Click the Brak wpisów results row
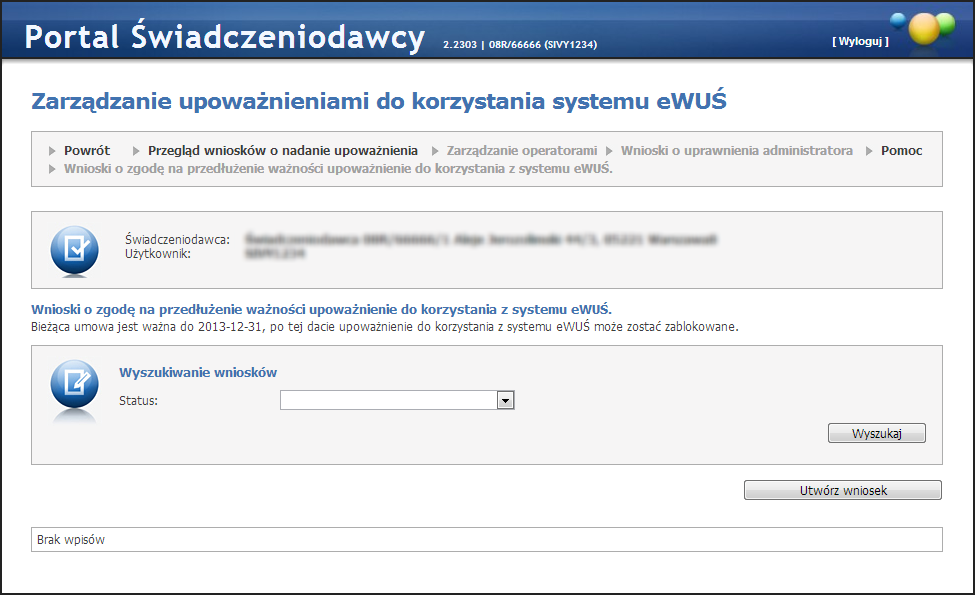 coord(487,540)
